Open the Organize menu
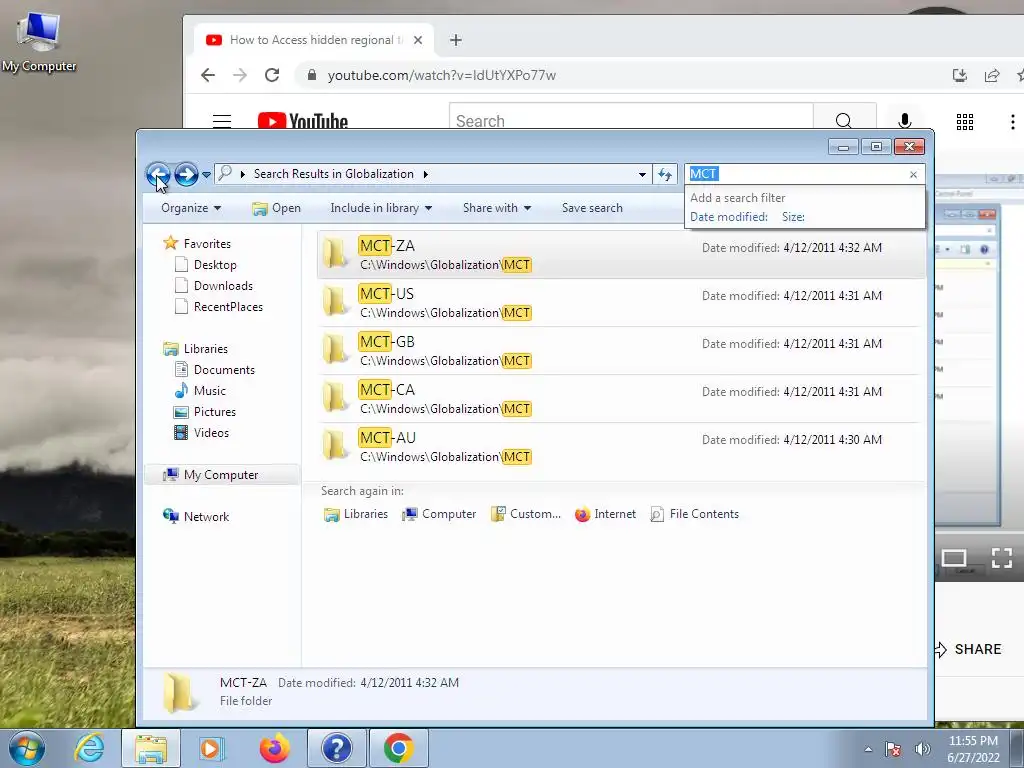The width and height of the screenshot is (1024, 768). (191, 208)
